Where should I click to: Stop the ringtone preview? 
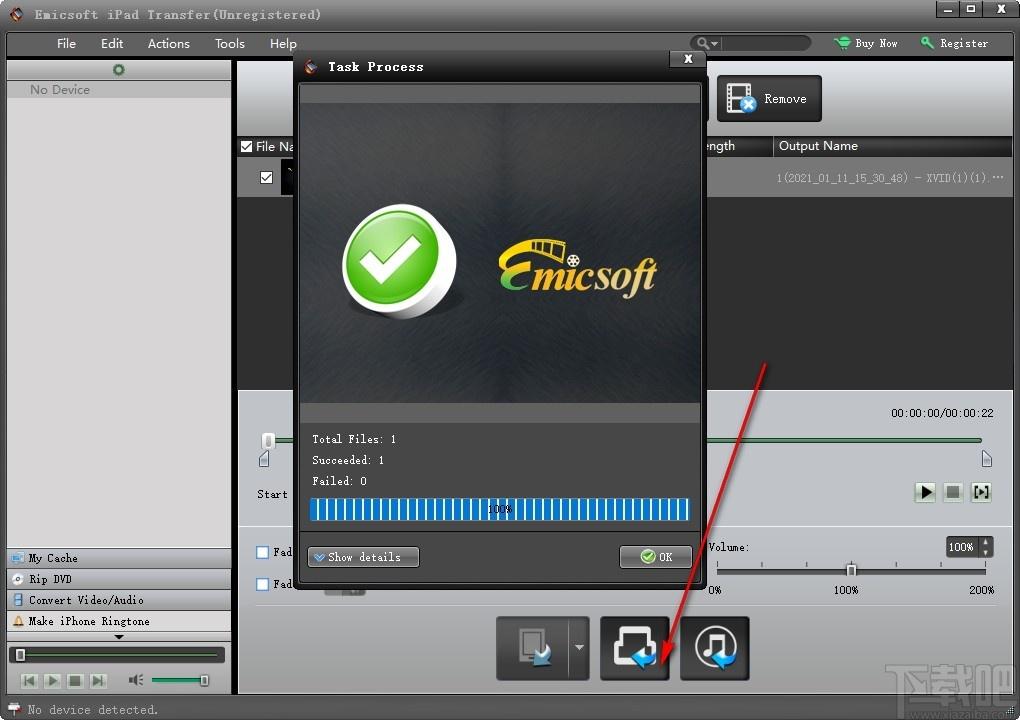pyautogui.click(x=952, y=492)
